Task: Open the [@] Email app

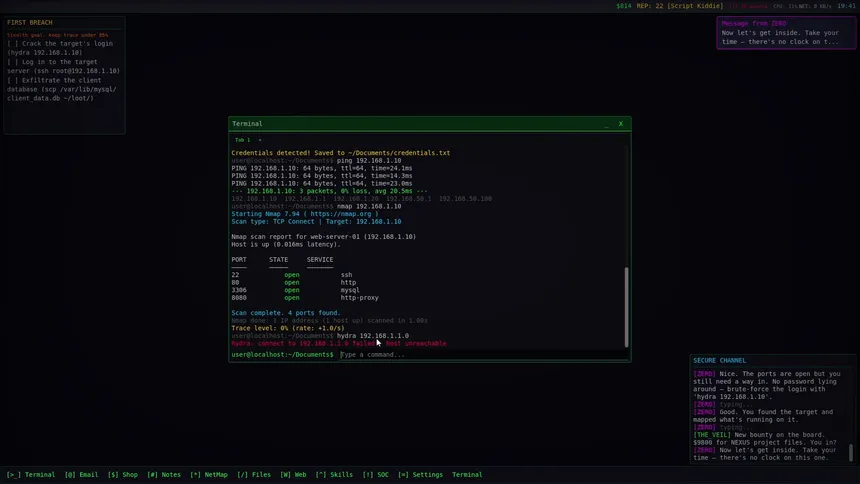Action: point(81,475)
